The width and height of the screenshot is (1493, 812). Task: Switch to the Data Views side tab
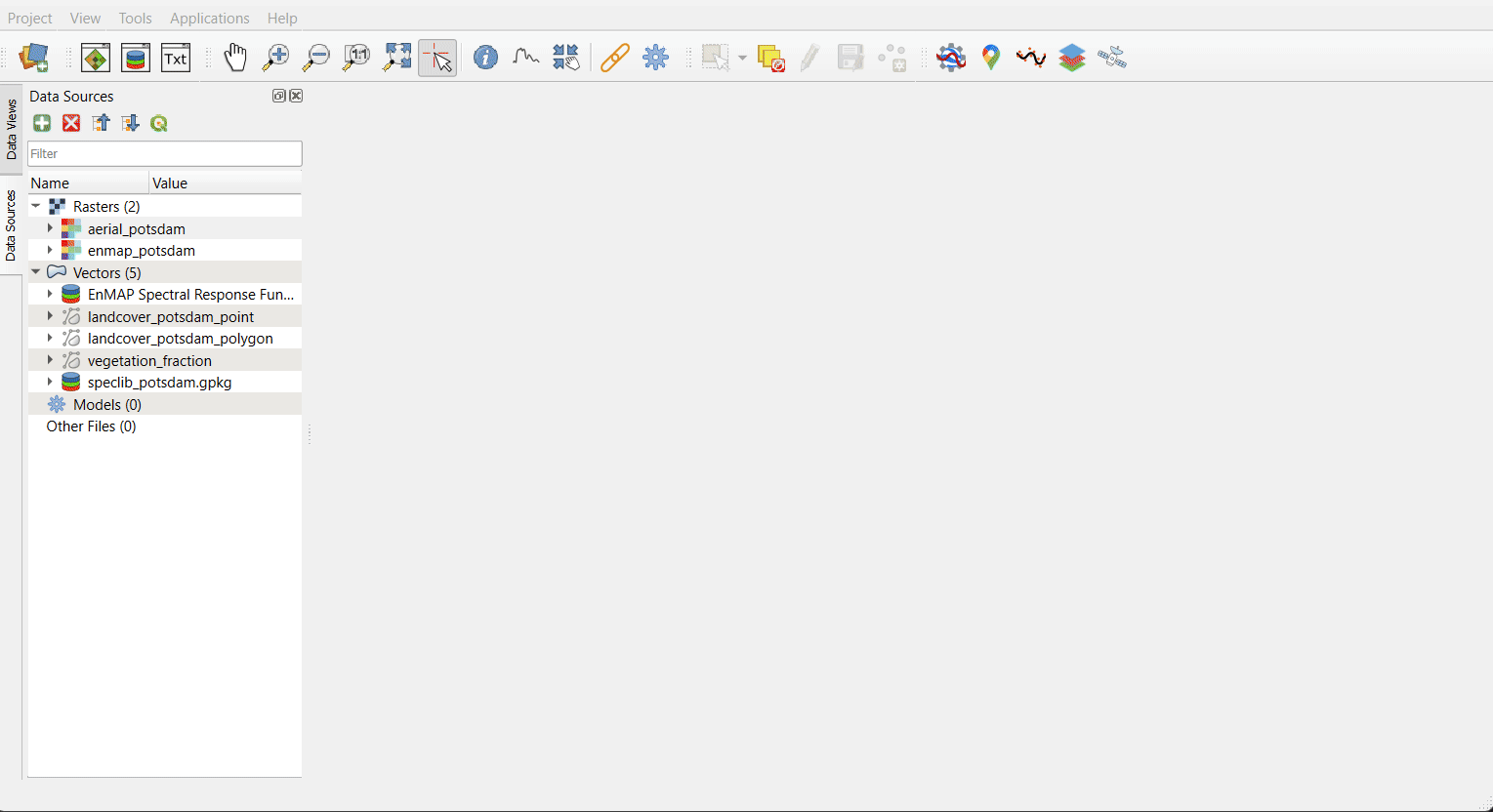(11, 129)
